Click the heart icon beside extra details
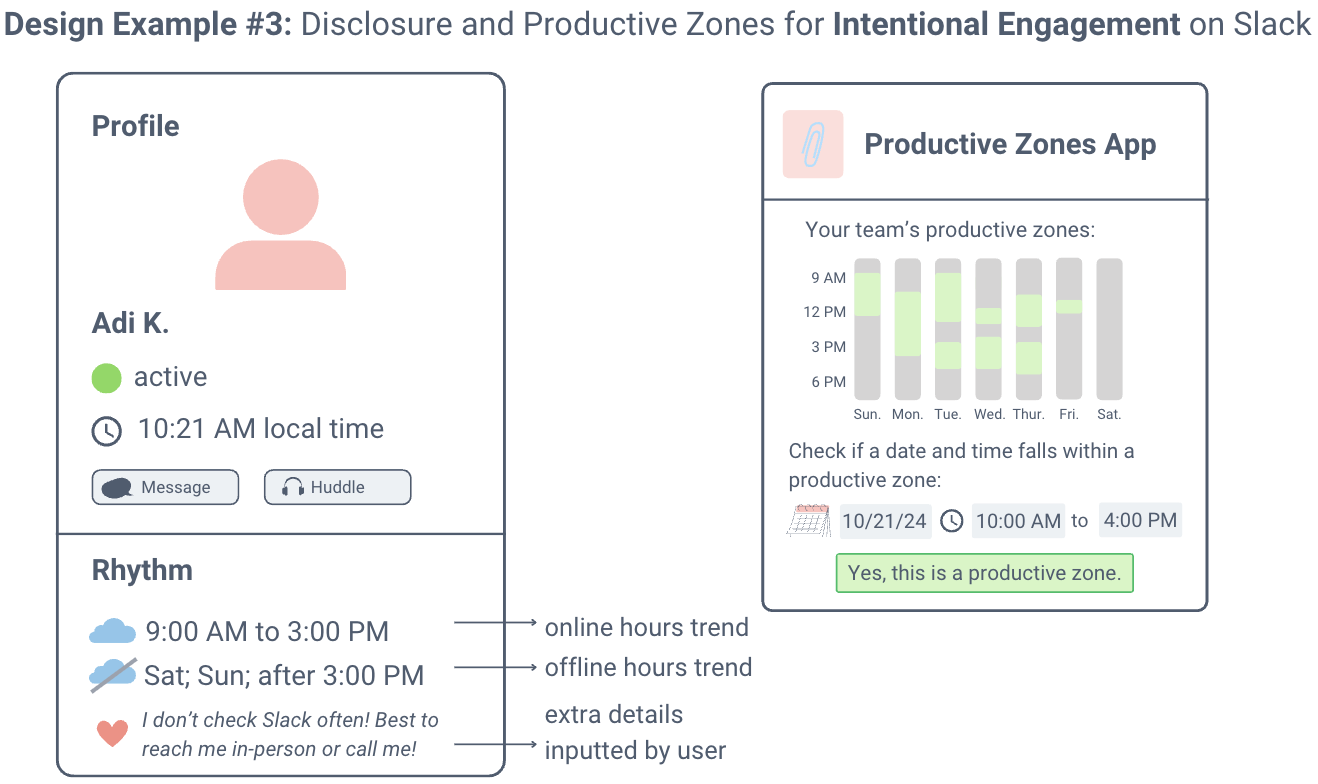The width and height of the screenshot is (1318, 784). point(112,733)
